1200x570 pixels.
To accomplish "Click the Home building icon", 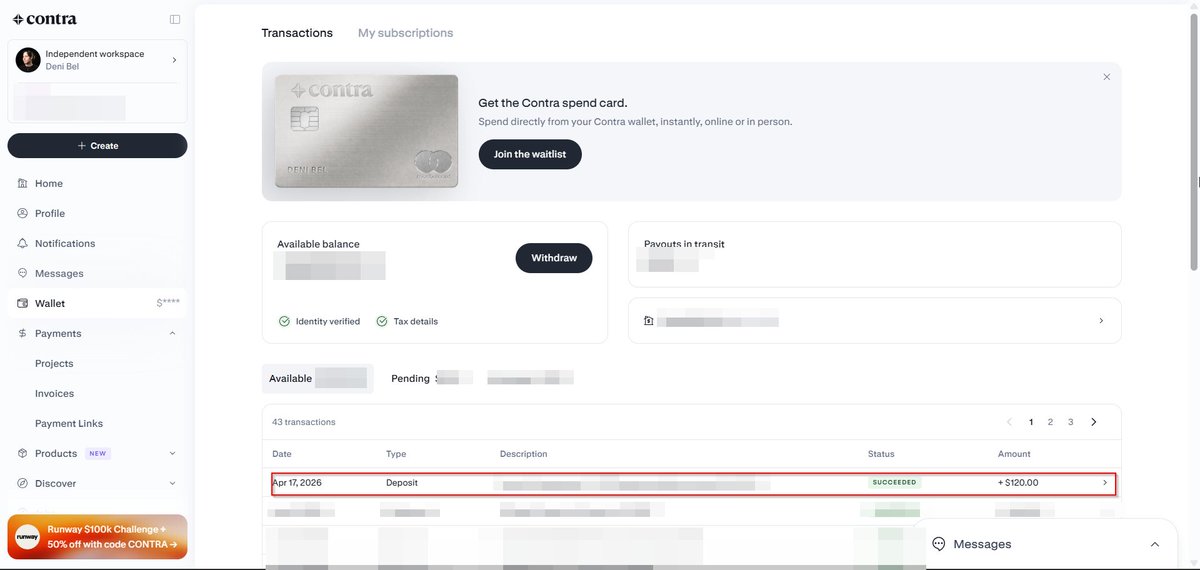I will (22, 183).
